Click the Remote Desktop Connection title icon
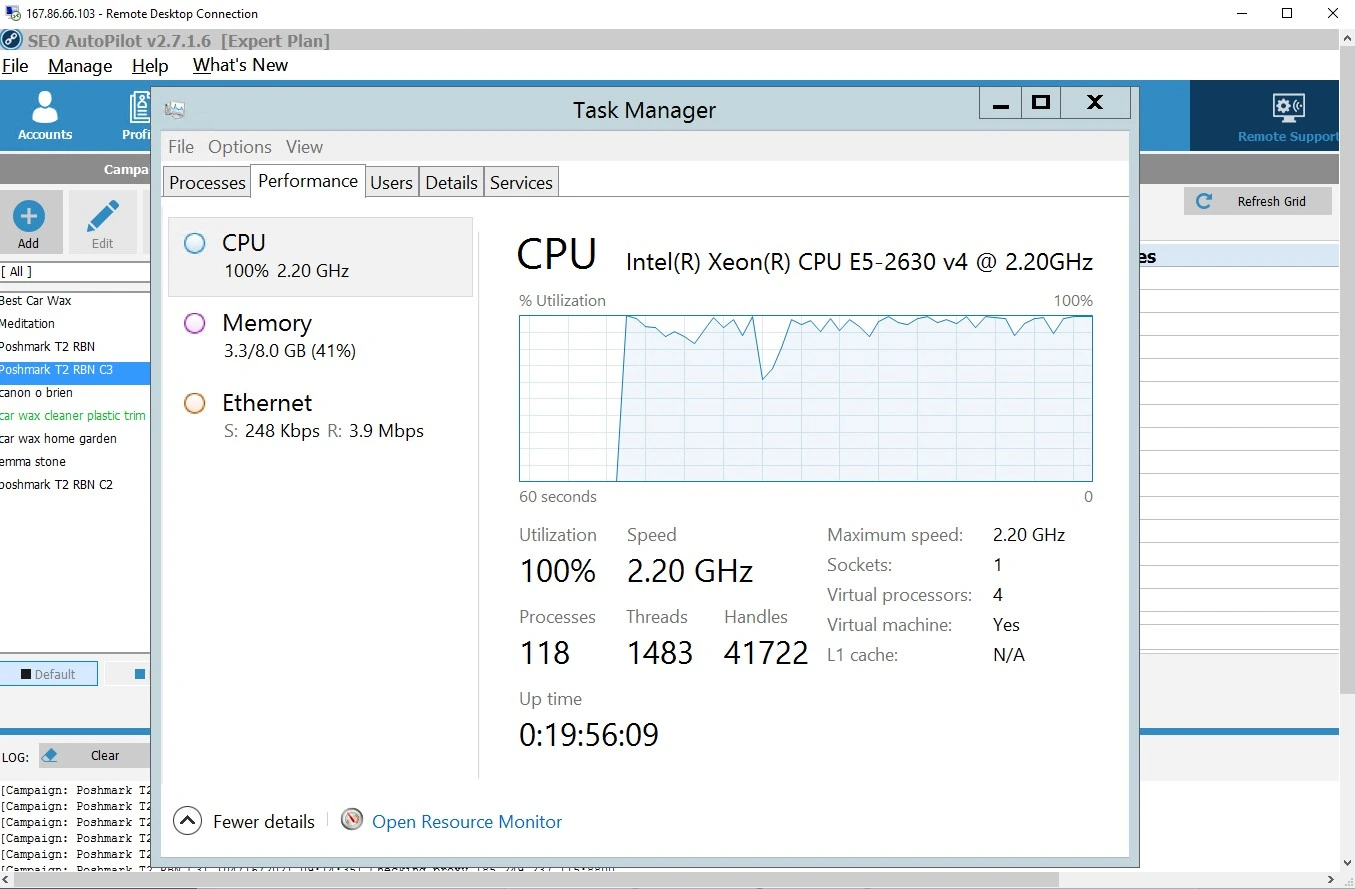The width and height of the screenshot is (1355, 889). coord(12,14)
